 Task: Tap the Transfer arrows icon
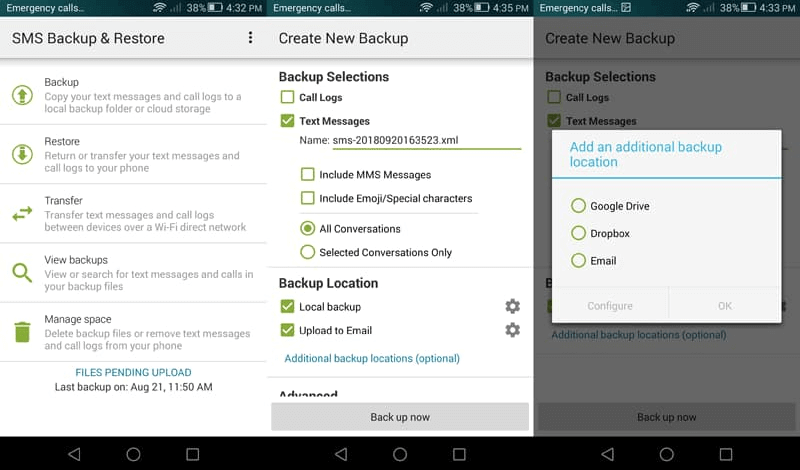click(x=22, y=214)
